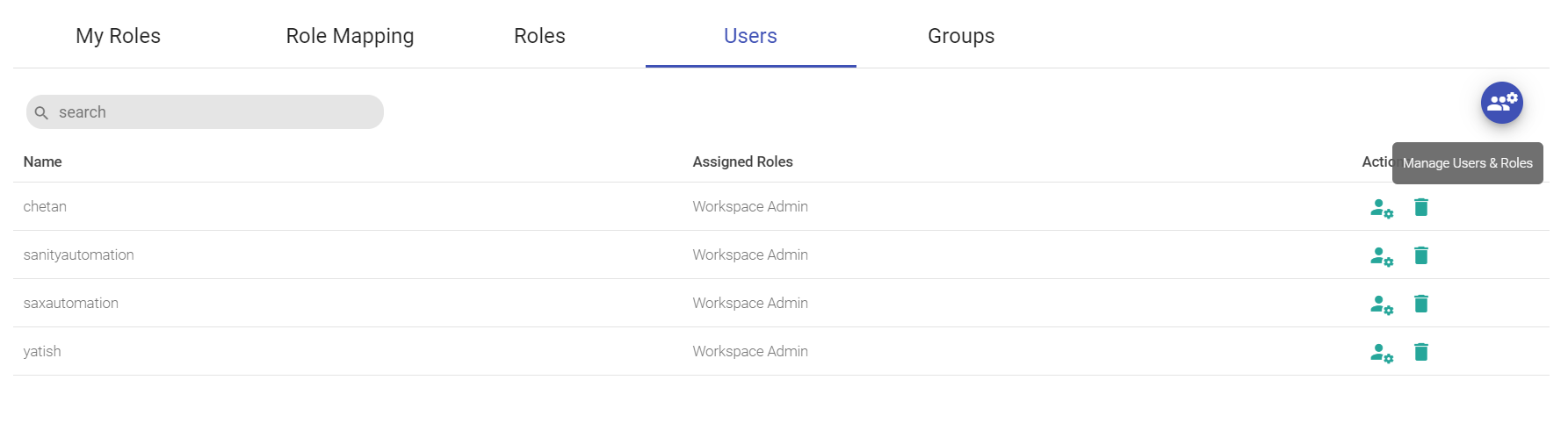
Task: Click the Assigned Roles column header
Action: click(742, 161)
